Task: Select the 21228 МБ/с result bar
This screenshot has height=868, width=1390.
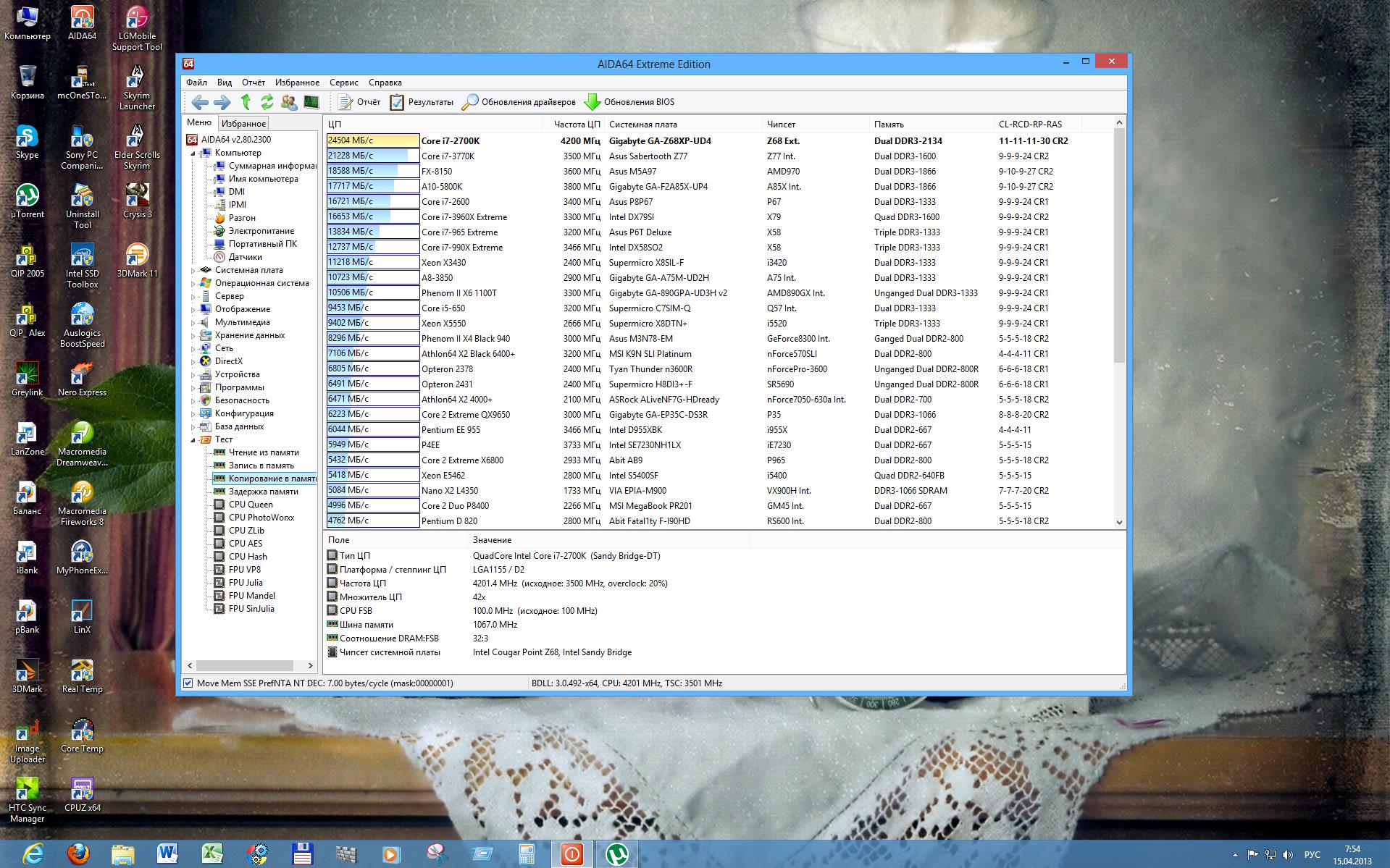Action: click(373, 156)
